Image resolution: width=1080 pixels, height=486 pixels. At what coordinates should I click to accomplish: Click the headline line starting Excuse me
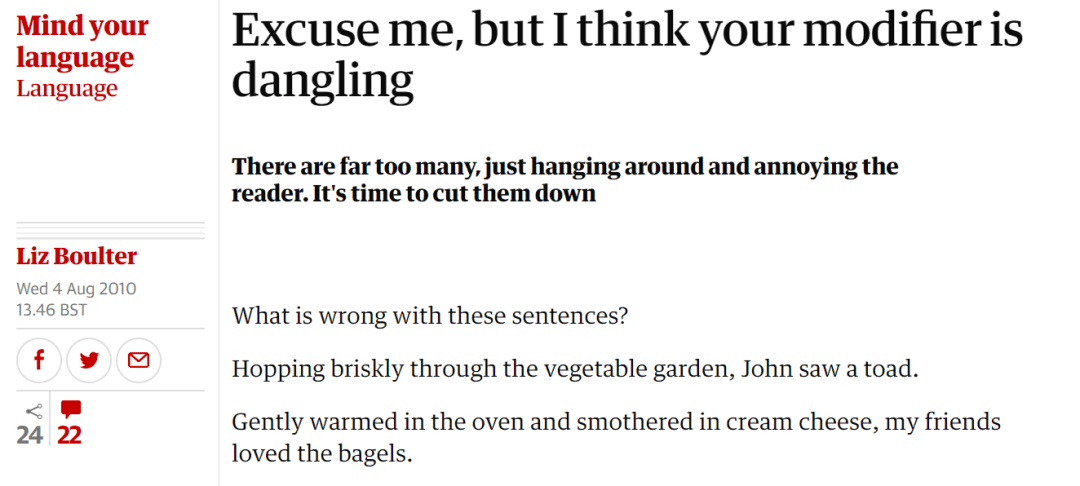(x=627, y=31)
